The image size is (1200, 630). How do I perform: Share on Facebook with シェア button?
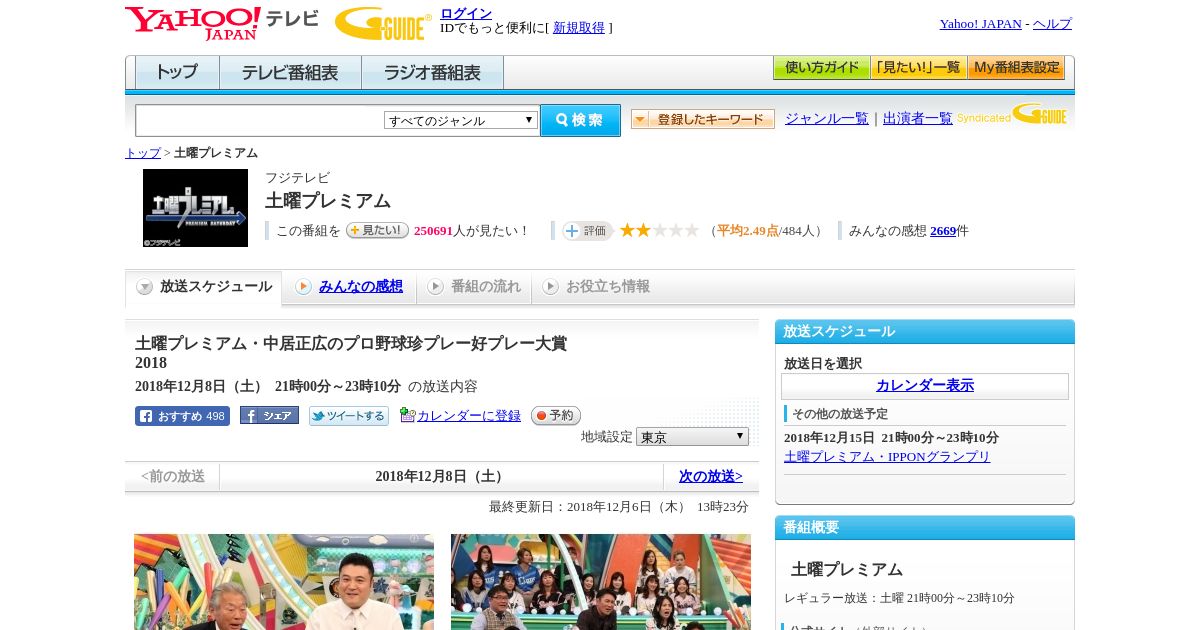pyautogui.click(x=269, y=416)
